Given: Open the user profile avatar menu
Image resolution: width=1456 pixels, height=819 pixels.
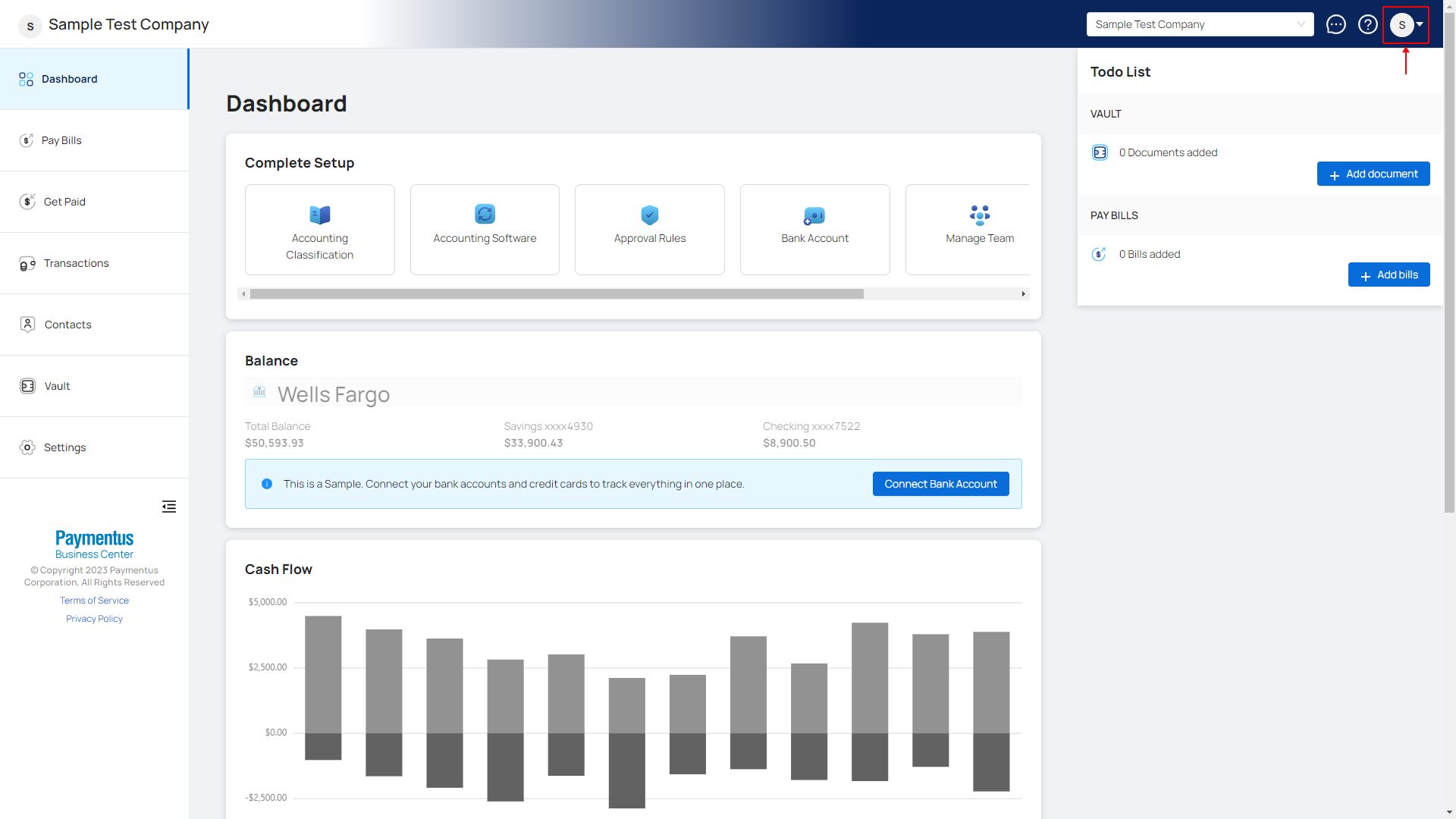Looking at the screenshot, I should [1405, 24].
